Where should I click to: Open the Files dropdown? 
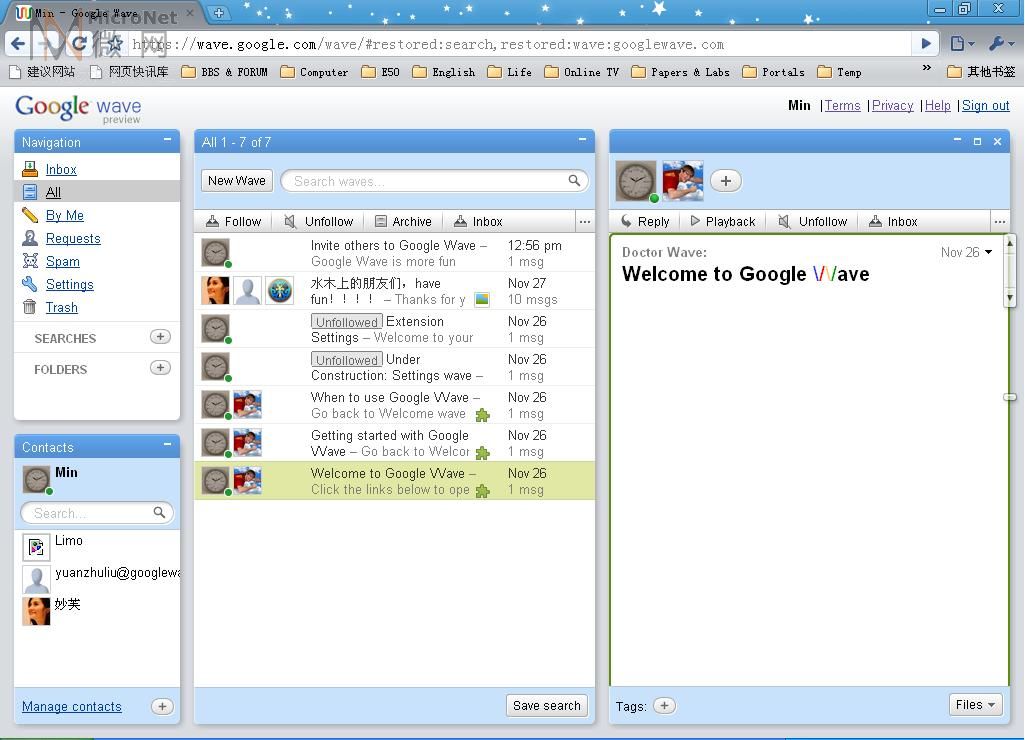tap(975, 704)
